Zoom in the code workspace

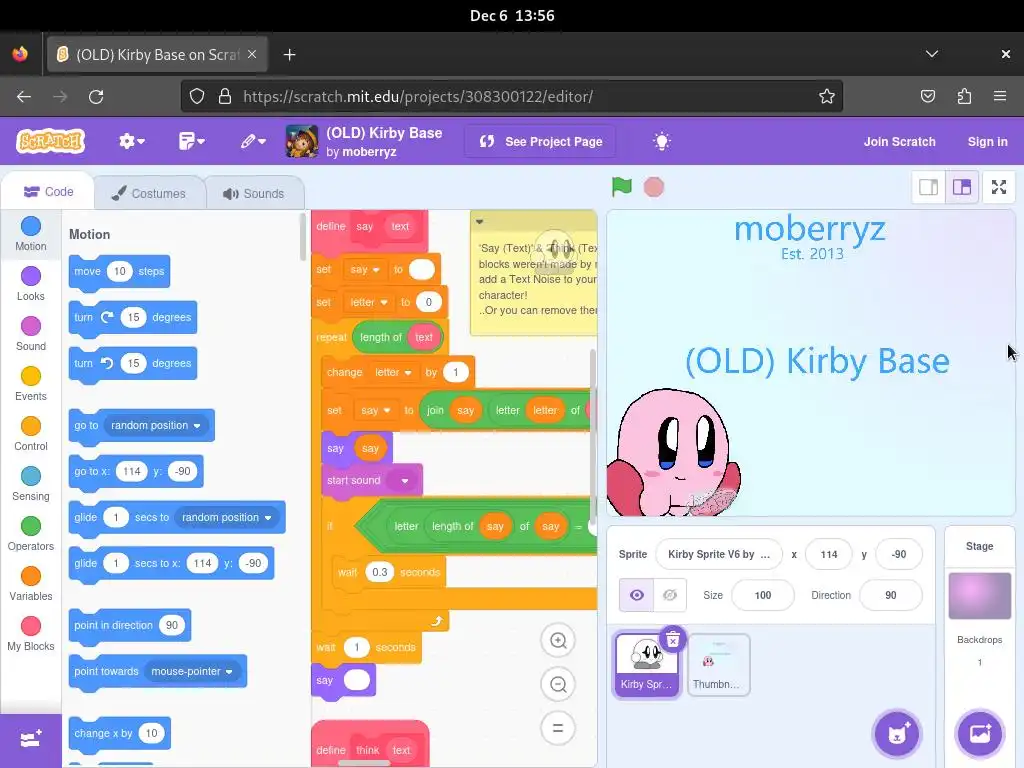coord(558,640)
